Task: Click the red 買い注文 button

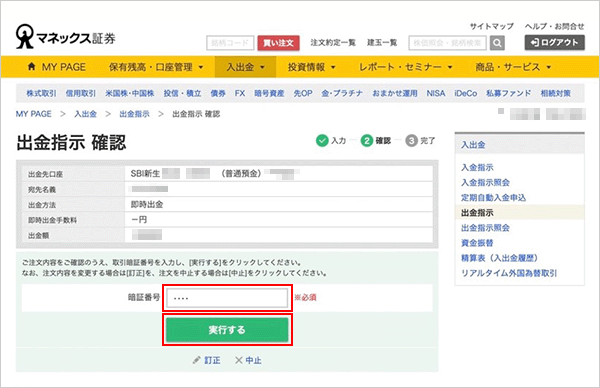Action: (278, 43)
